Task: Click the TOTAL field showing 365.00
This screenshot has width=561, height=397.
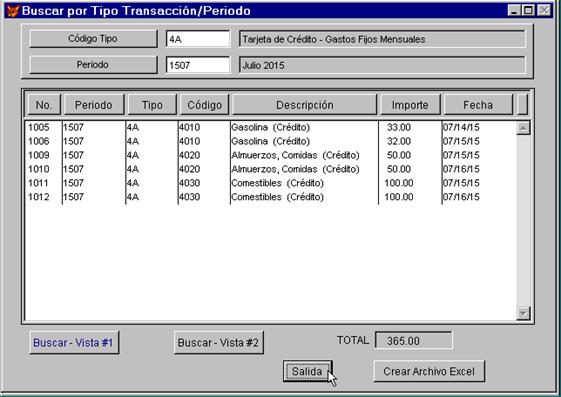Action: [x=414, y=340]
